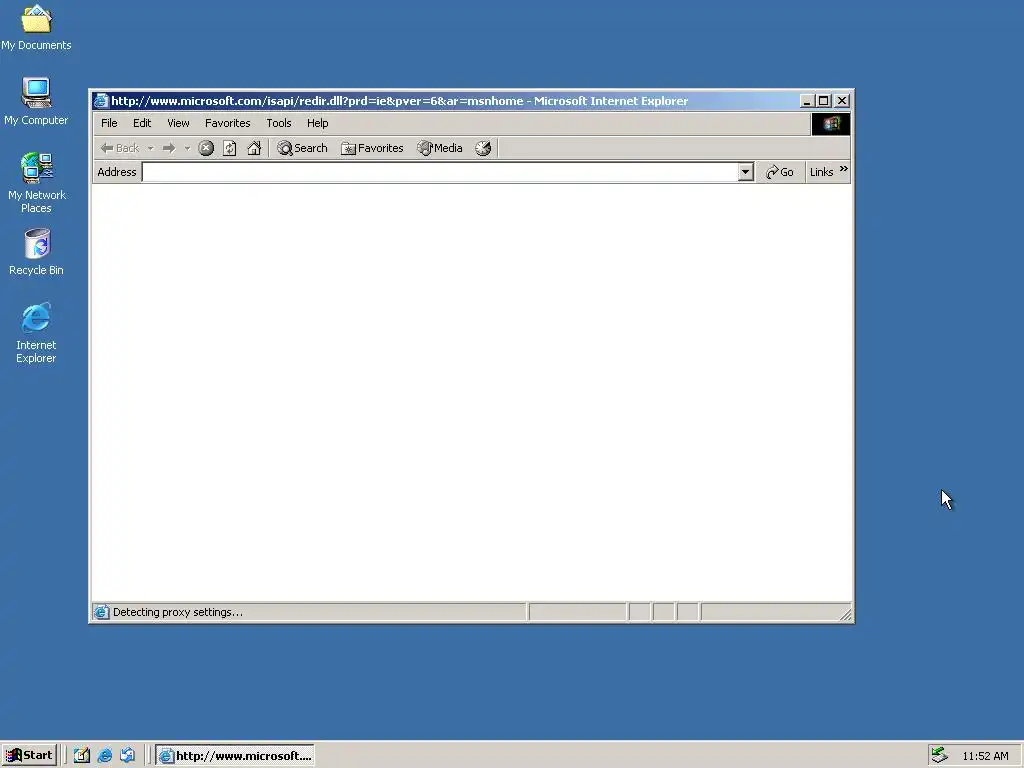This screenshot has height=768, width=1024.
Task: Click the Windows flag throbber logo
Action: [x=831, y=124]
